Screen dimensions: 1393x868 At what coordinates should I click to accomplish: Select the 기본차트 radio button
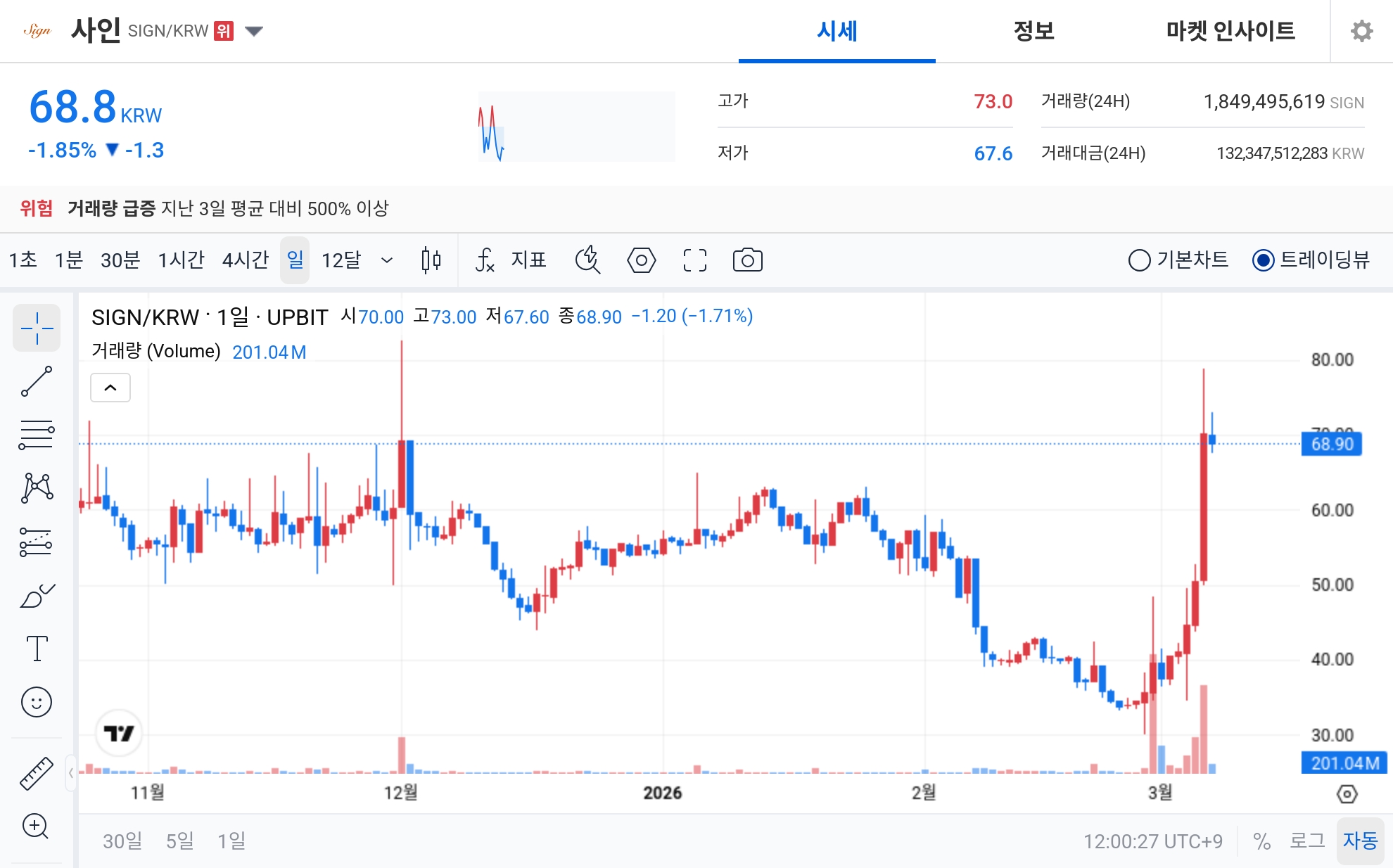pos(1140,260)
